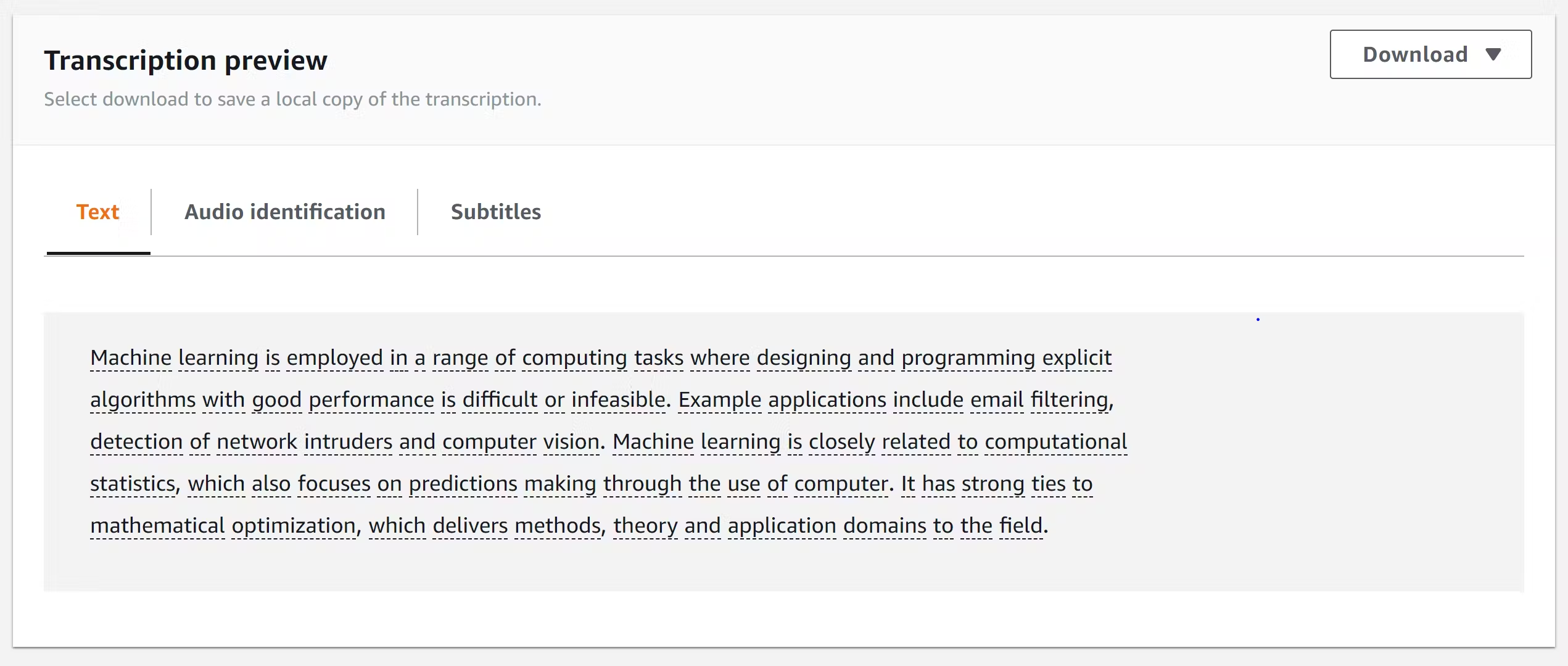This screenshot has width=1568, height=666.
Task: Open the Audio identification tab
Action: pyautogui.click(x=284, y=212)
